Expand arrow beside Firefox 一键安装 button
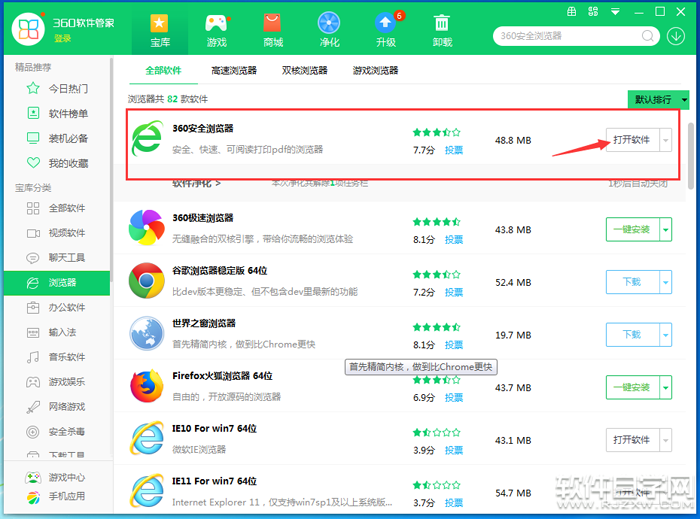The width and height of the screenshot is (700, 519). [x=666, y=387]
